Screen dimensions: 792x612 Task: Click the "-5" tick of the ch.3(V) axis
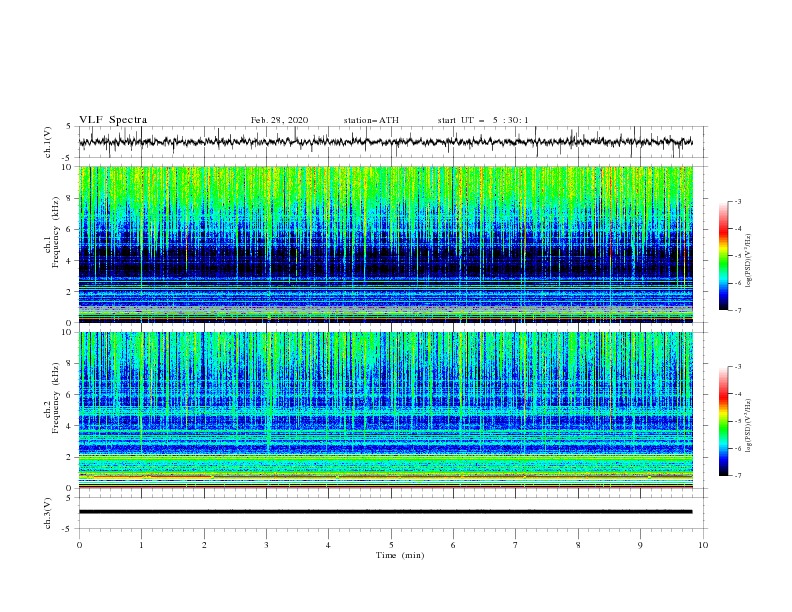coord(68,529)
